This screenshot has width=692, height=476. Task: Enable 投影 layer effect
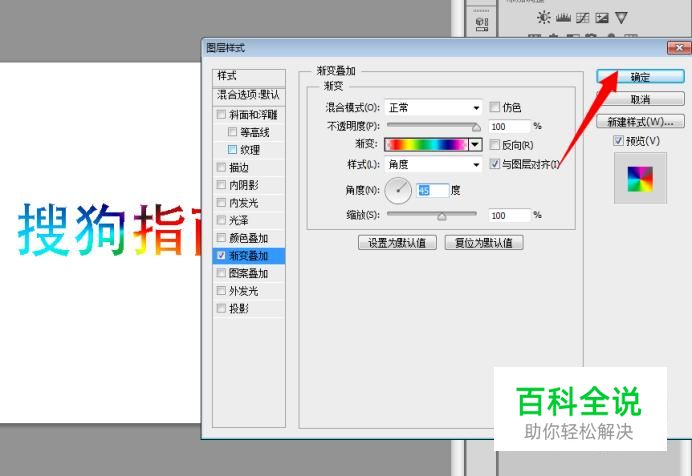(221, 308)
